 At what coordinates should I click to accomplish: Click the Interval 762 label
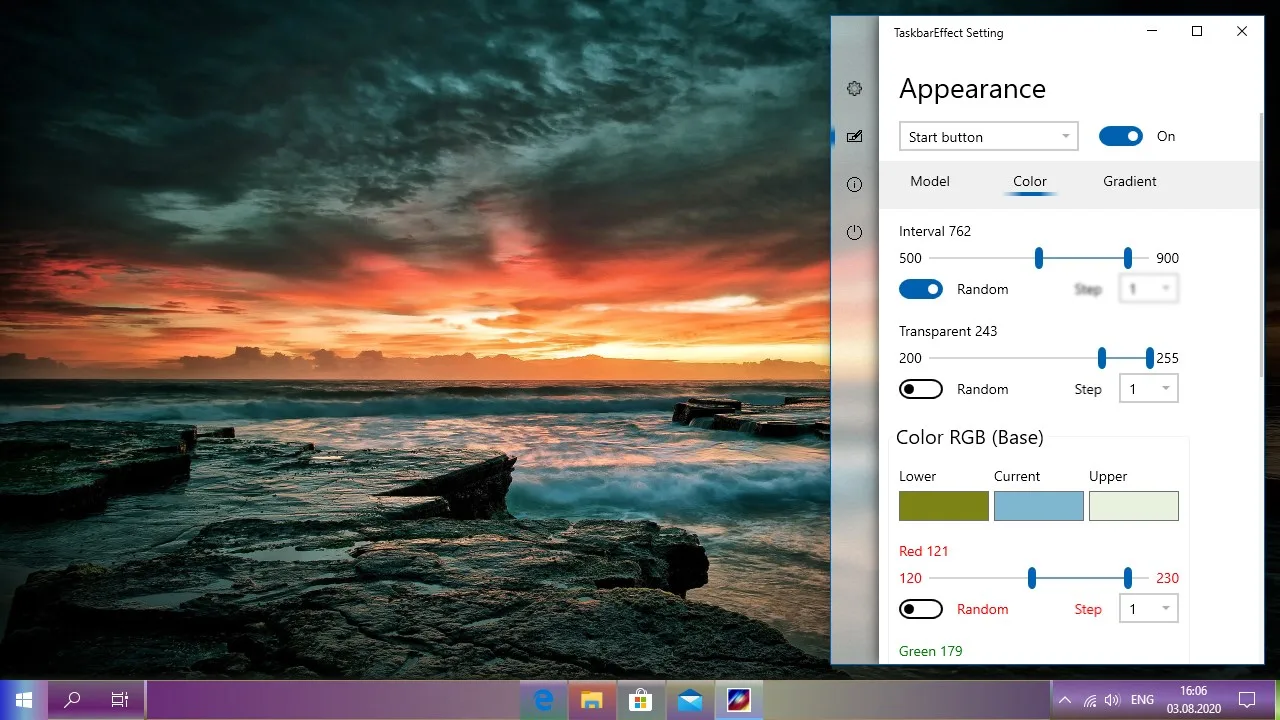tap(935, 231)
